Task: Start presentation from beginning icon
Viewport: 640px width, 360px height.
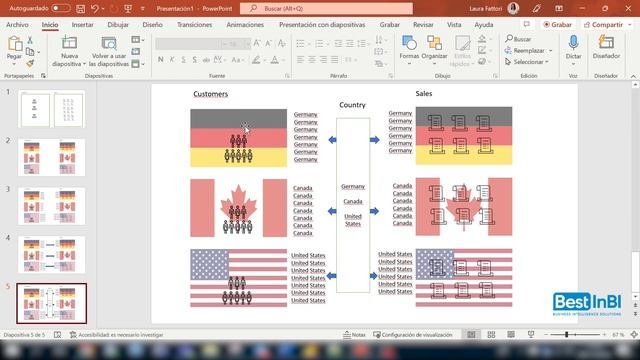Action: 128,8
